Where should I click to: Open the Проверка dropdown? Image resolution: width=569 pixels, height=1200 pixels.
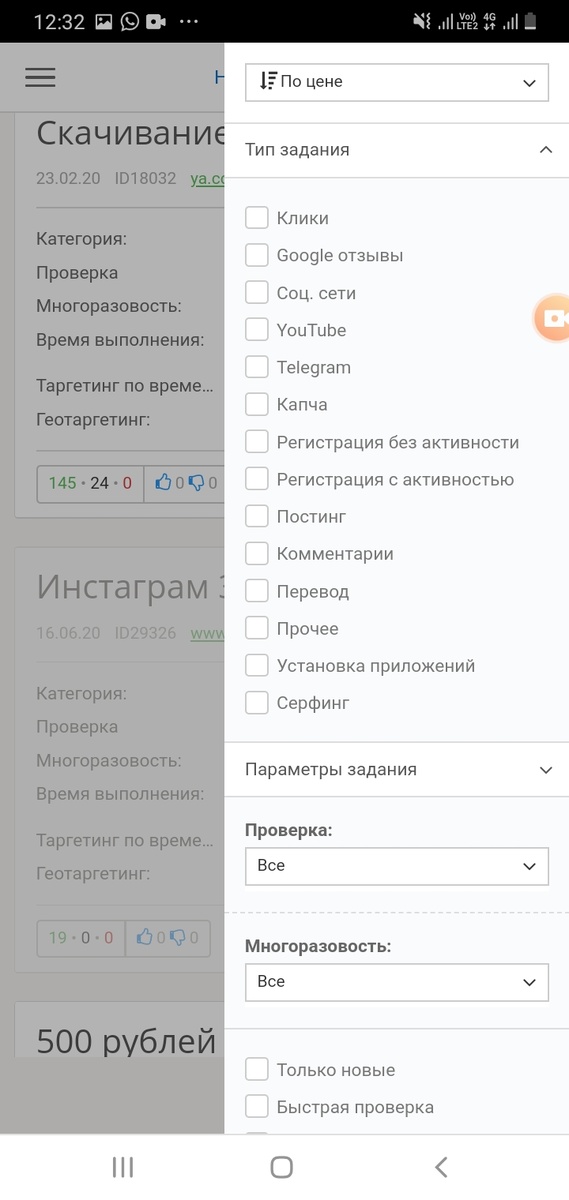point(397,865)
